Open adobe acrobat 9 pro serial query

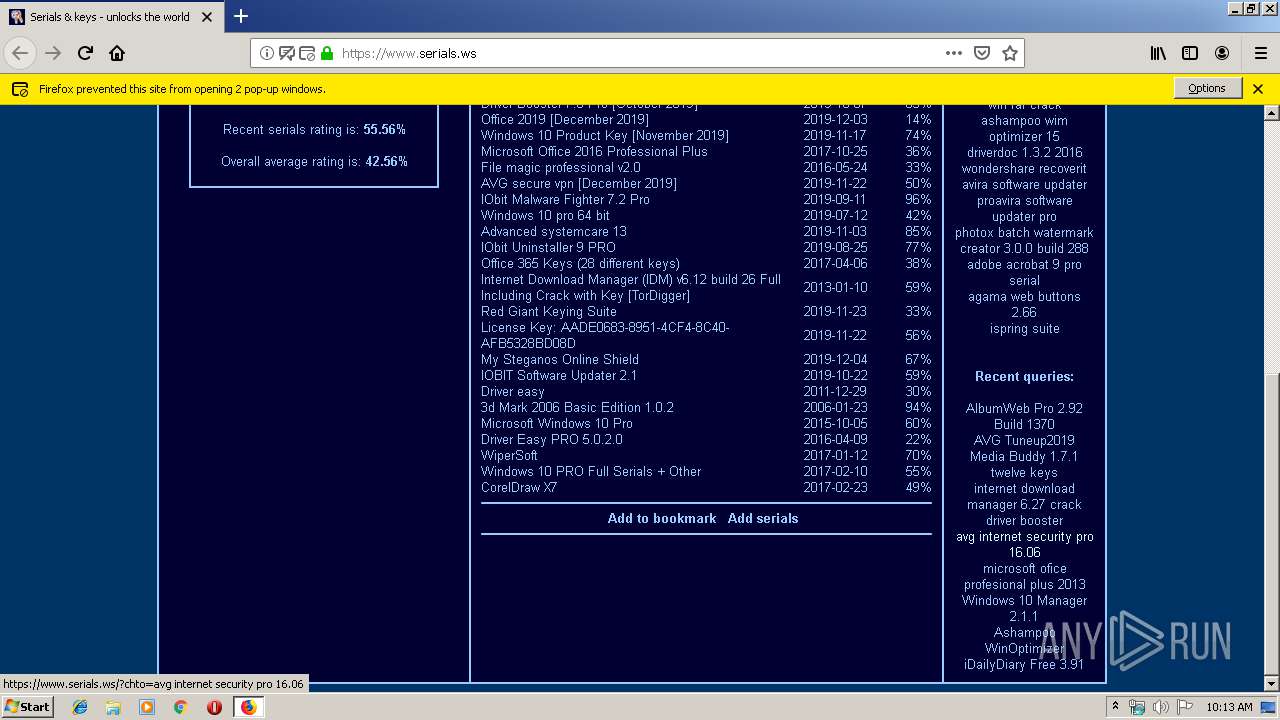1024,272
